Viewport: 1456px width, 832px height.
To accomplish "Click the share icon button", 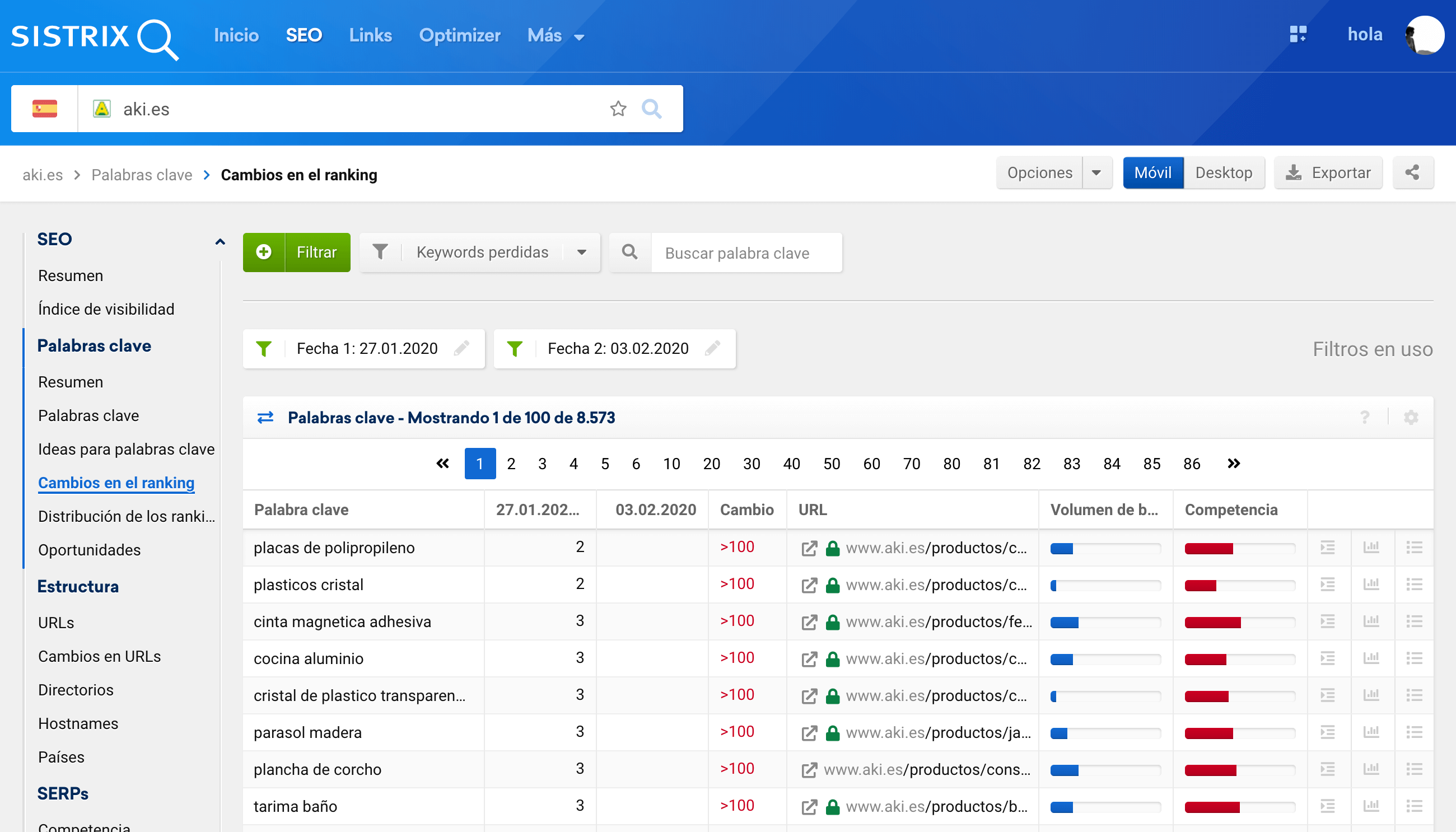I will [x=1412, y=172].
